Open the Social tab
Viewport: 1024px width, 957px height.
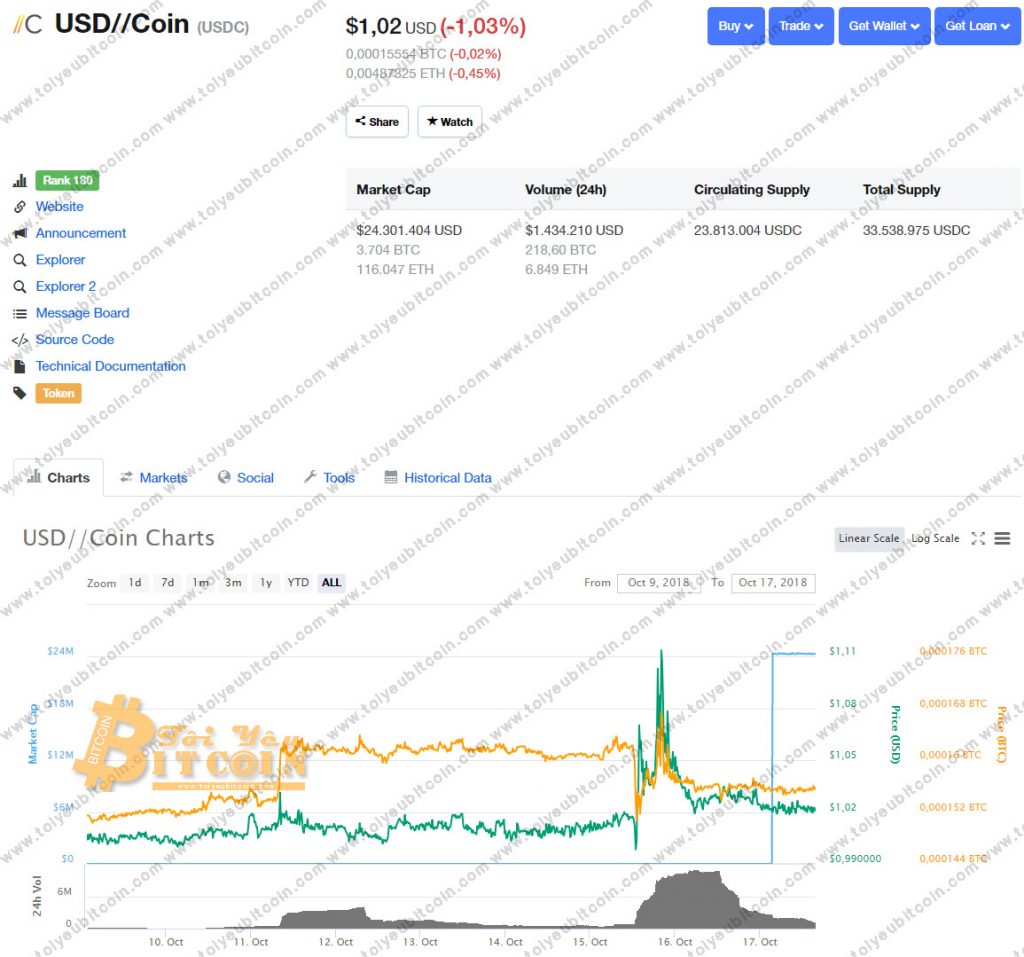pyautogui.click(x=246, y=478)
